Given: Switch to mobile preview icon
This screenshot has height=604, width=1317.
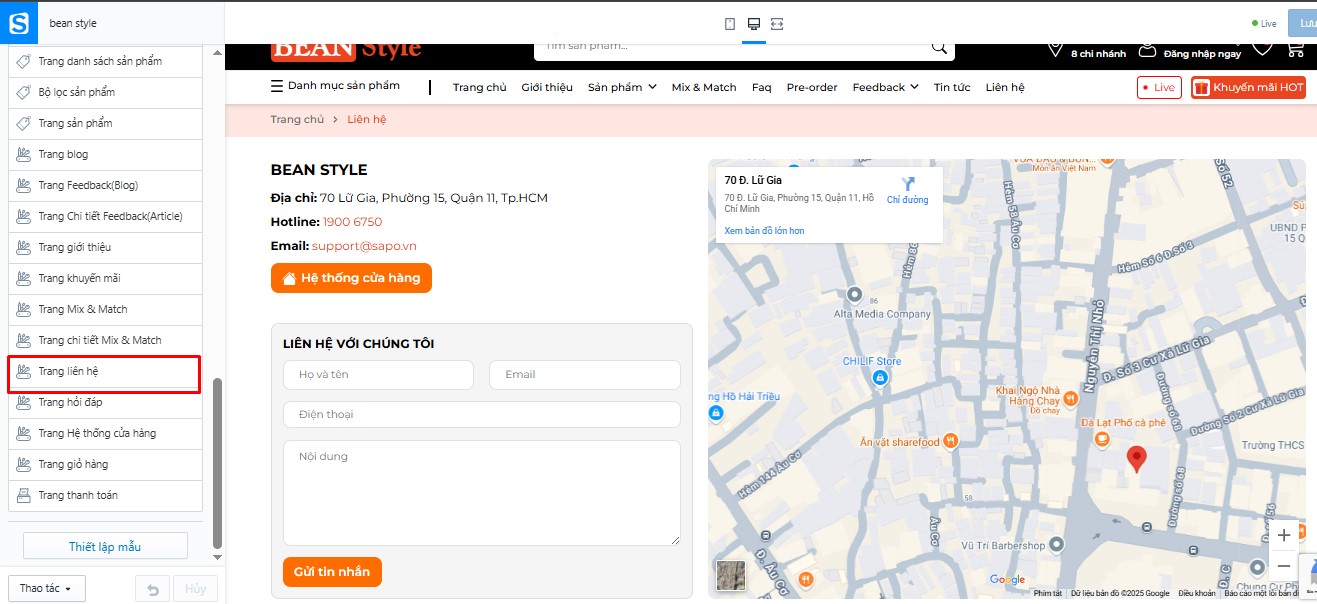Looking at the screenshot, I should pos(730,23).
